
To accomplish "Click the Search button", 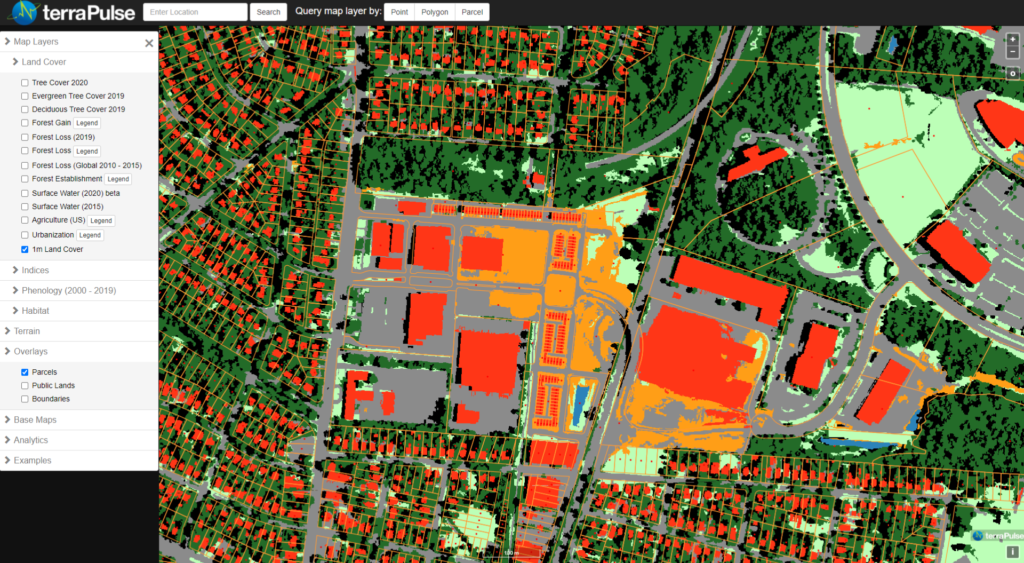I will [x=268, y=12].
